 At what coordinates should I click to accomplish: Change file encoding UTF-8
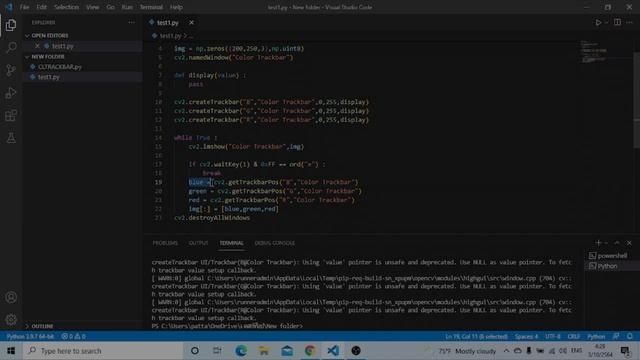(x=553, y=336)
